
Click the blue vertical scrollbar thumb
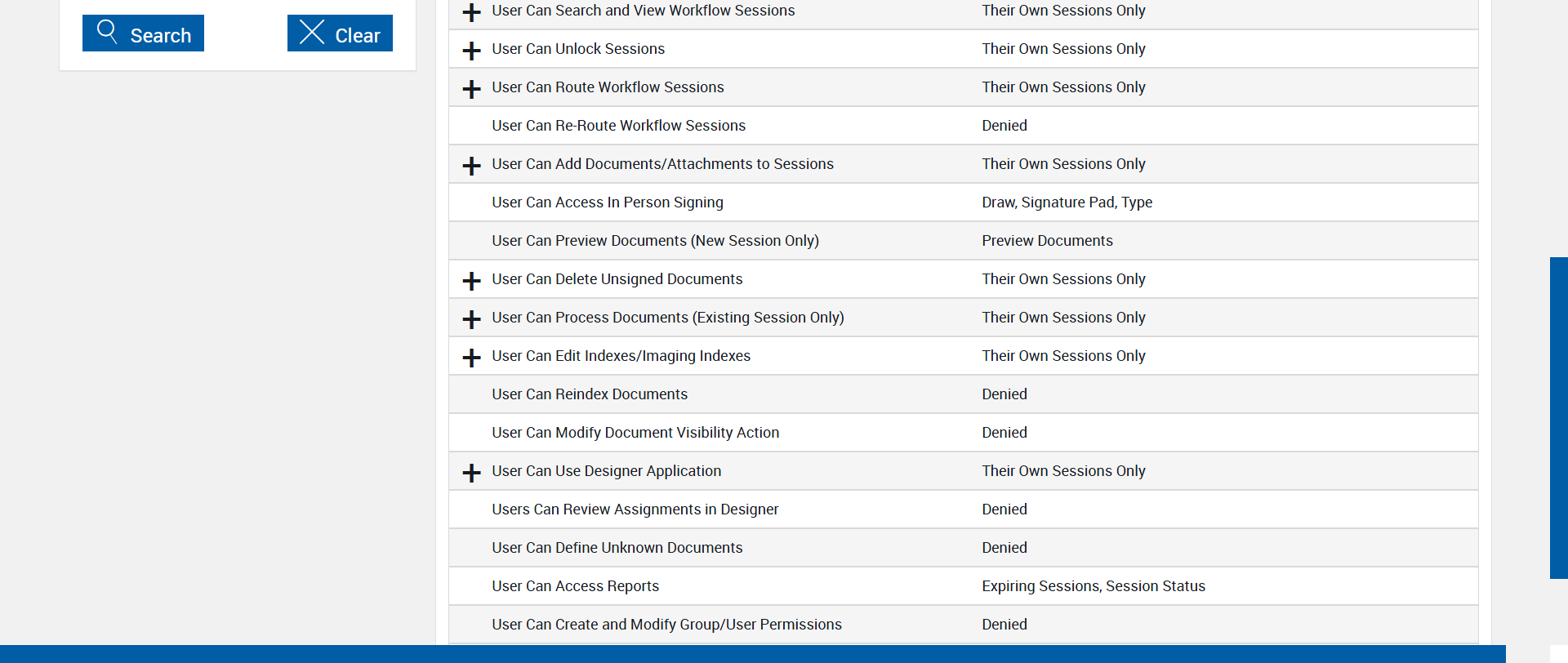pyautogui.click(x=1558, y=417)
